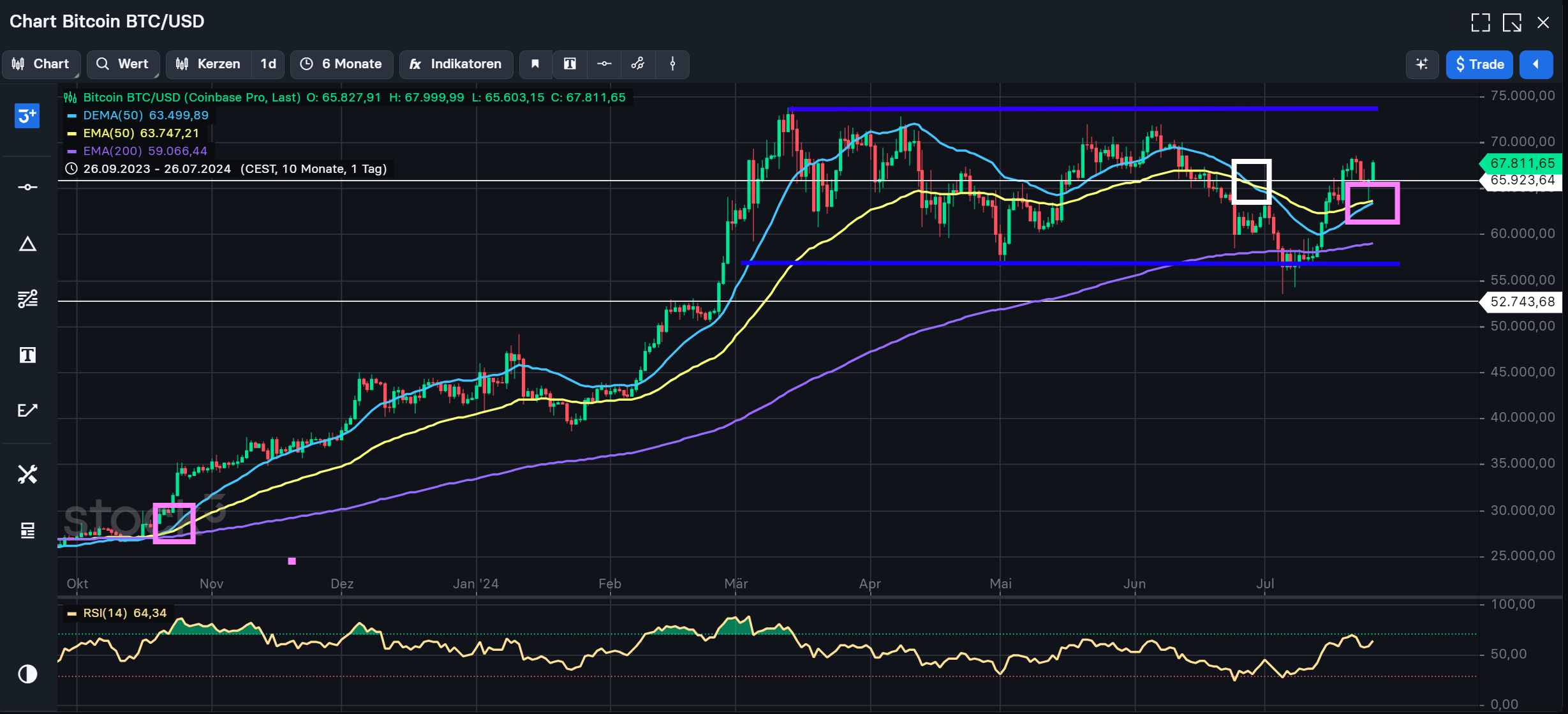Click the DEMA(50) indicator legend
The height and width of the screenshot is (714, 1568).
pos(145,115)
